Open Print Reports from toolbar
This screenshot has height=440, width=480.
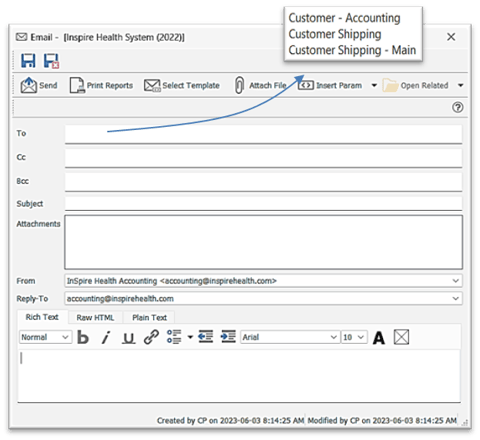pos(101,86)
